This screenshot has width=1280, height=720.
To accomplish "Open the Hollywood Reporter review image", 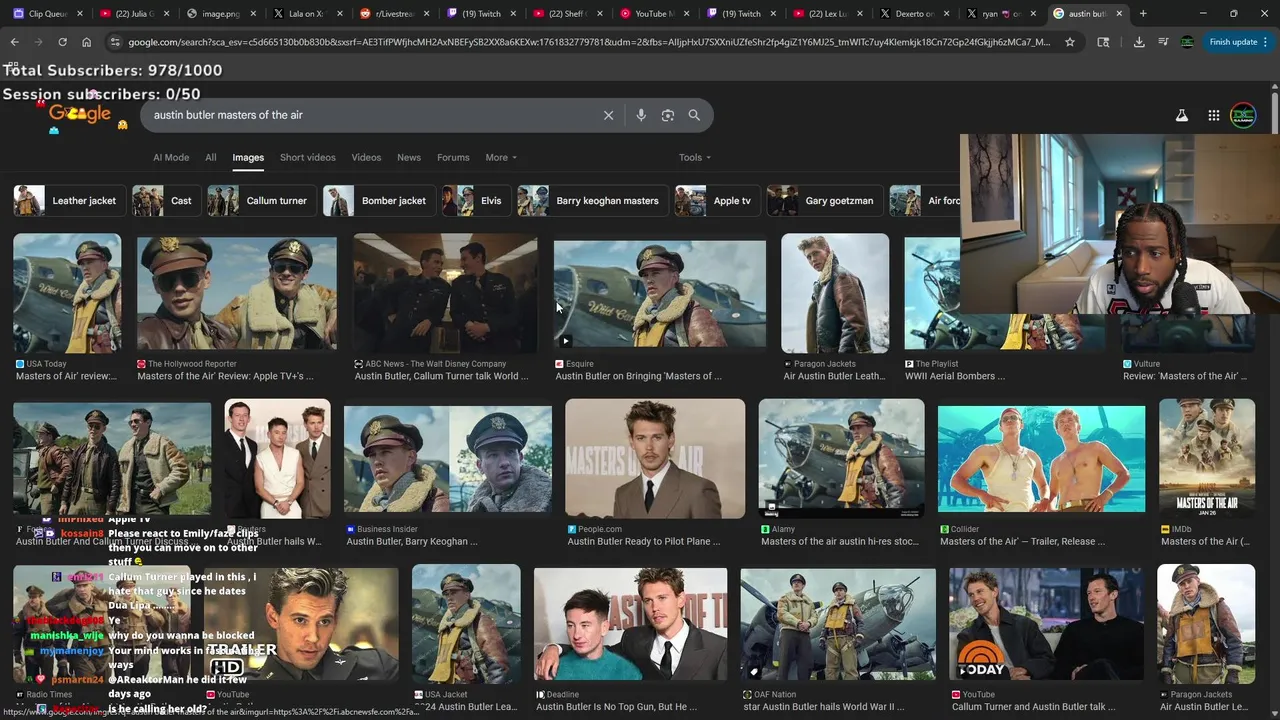I will [x=237, y=293].
